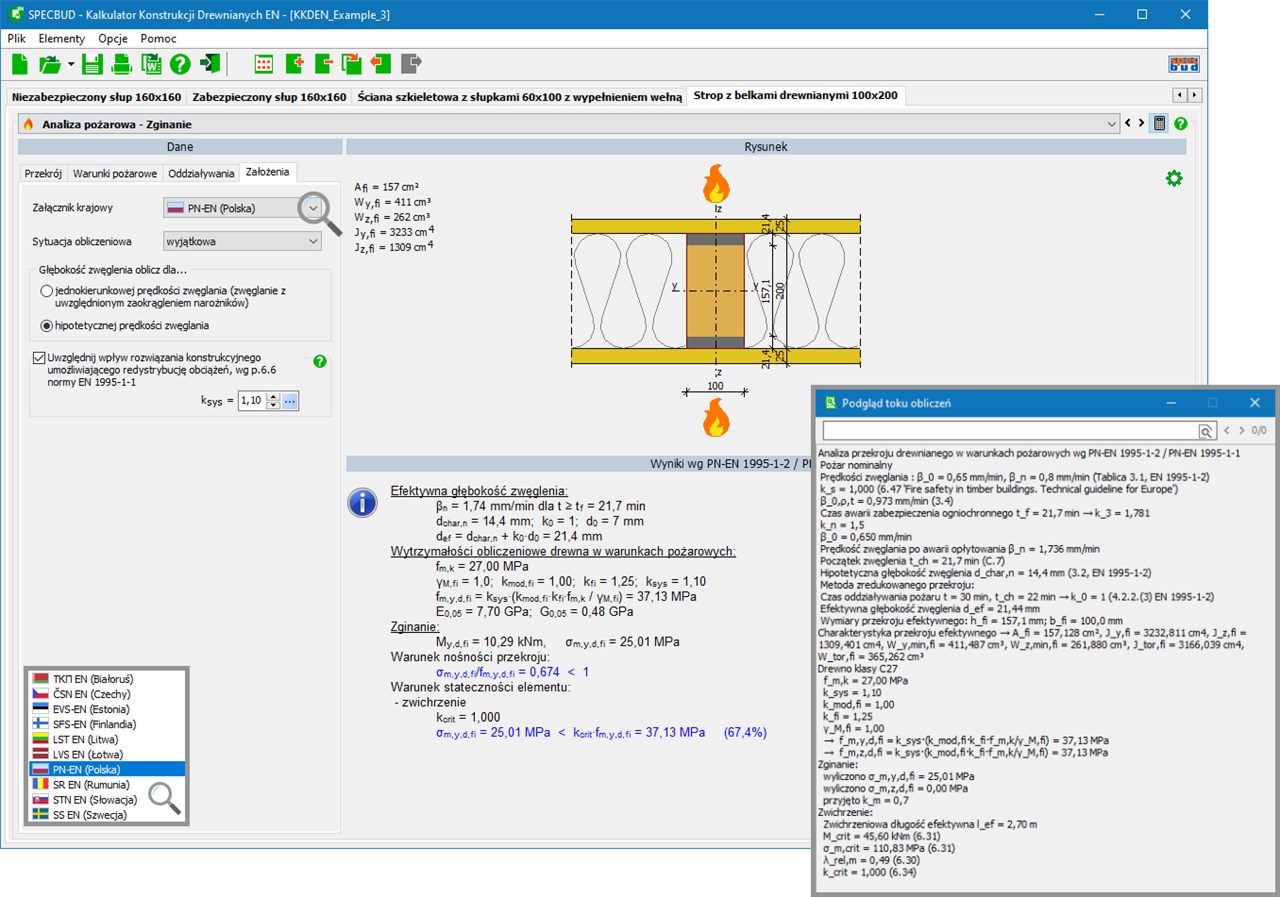Open the Załącznik krajowy dropdown
This screenshot has height=897, width=1280.
click(x=313, y=208)
